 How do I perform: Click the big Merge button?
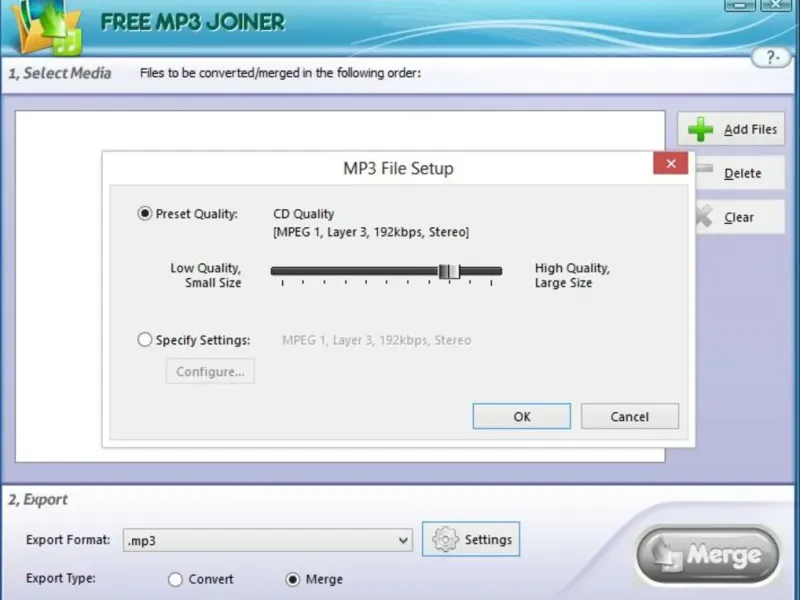708,556
